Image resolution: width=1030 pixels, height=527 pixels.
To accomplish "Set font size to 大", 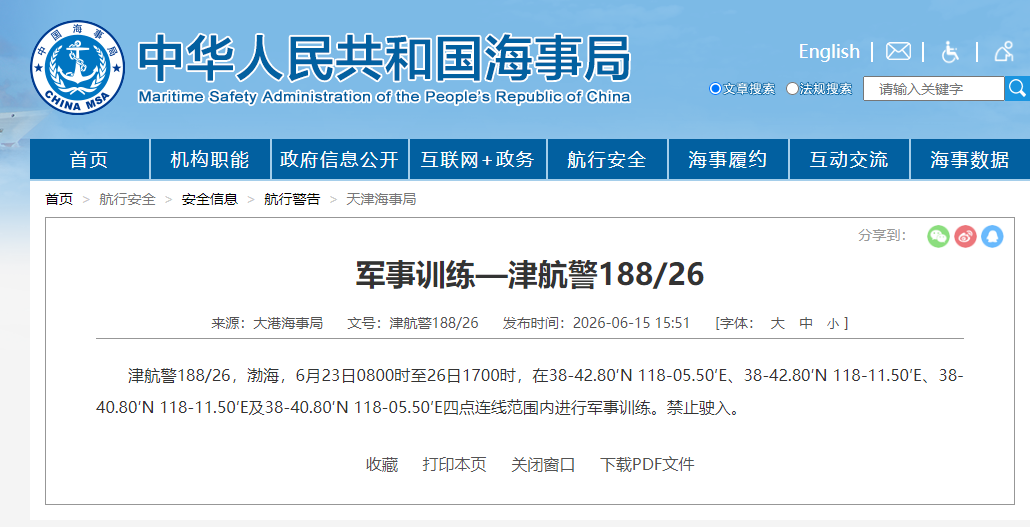I will 777,323.
